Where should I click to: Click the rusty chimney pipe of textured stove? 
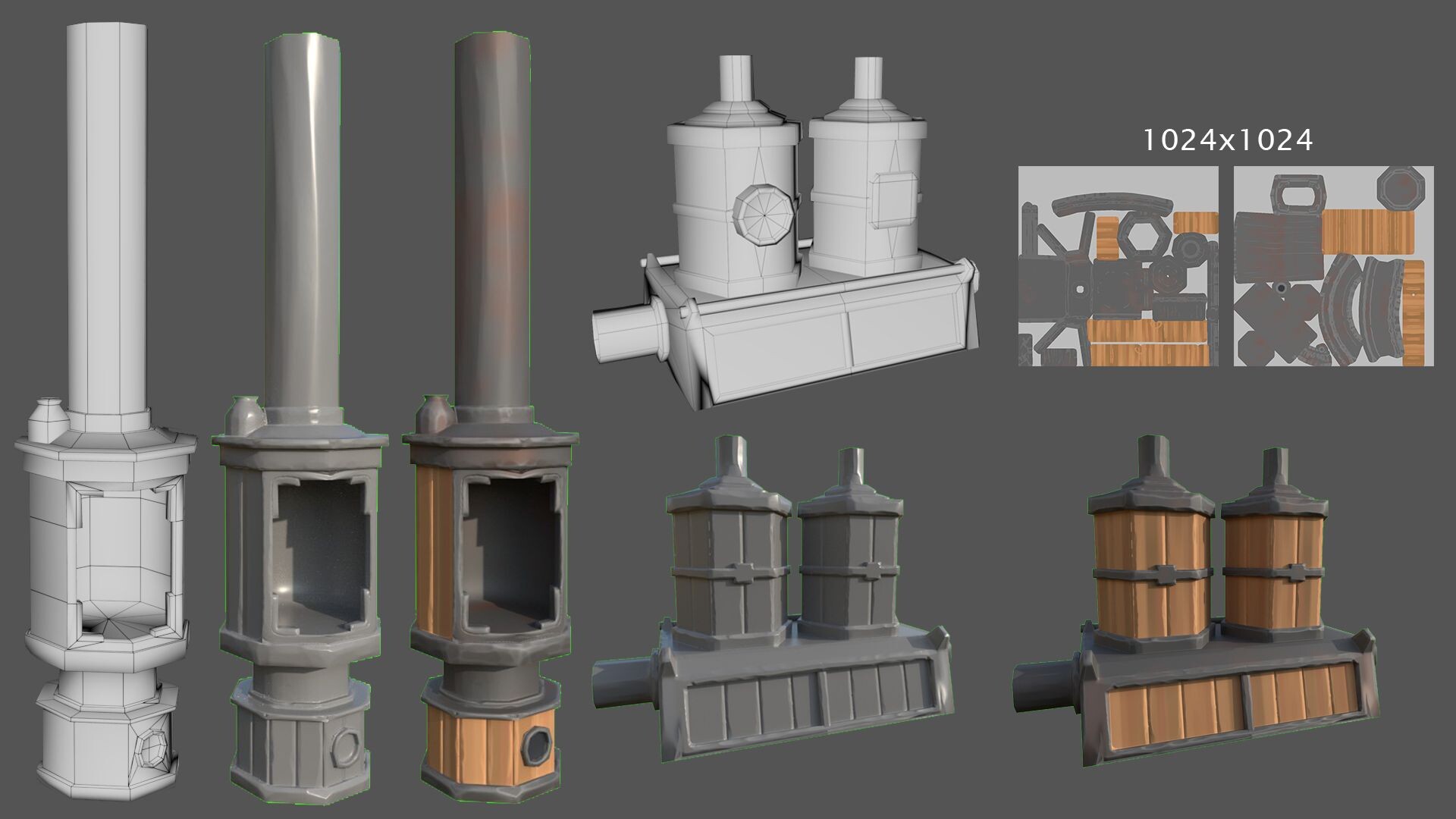coord(491,220)
